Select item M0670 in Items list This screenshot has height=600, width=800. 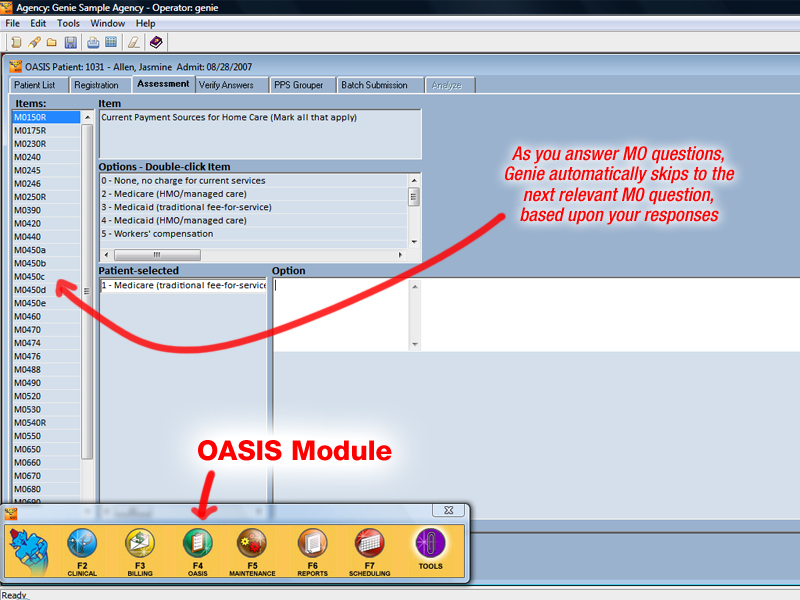[x=46, y=476]
